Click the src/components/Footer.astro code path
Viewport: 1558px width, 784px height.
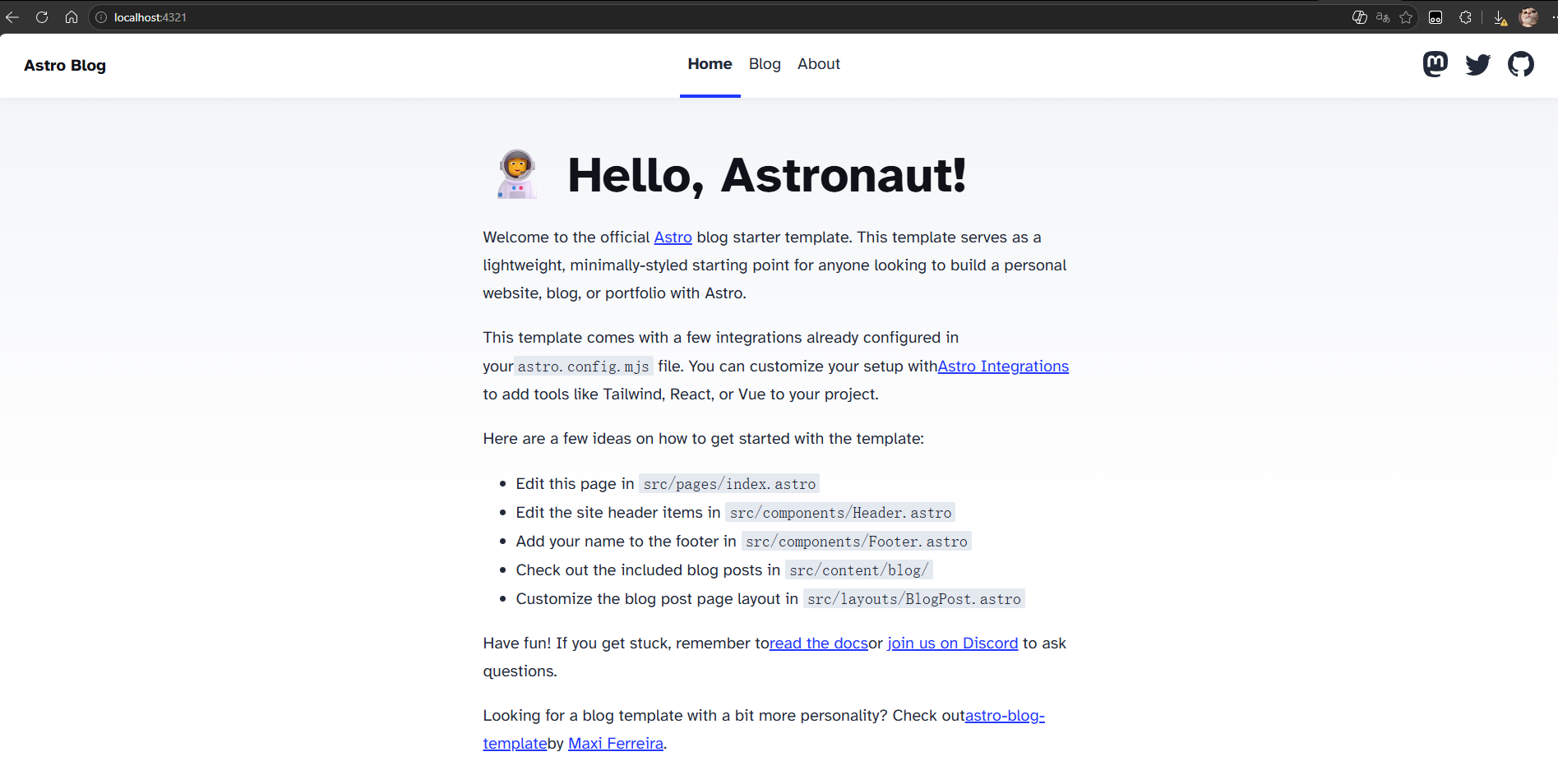857,542
